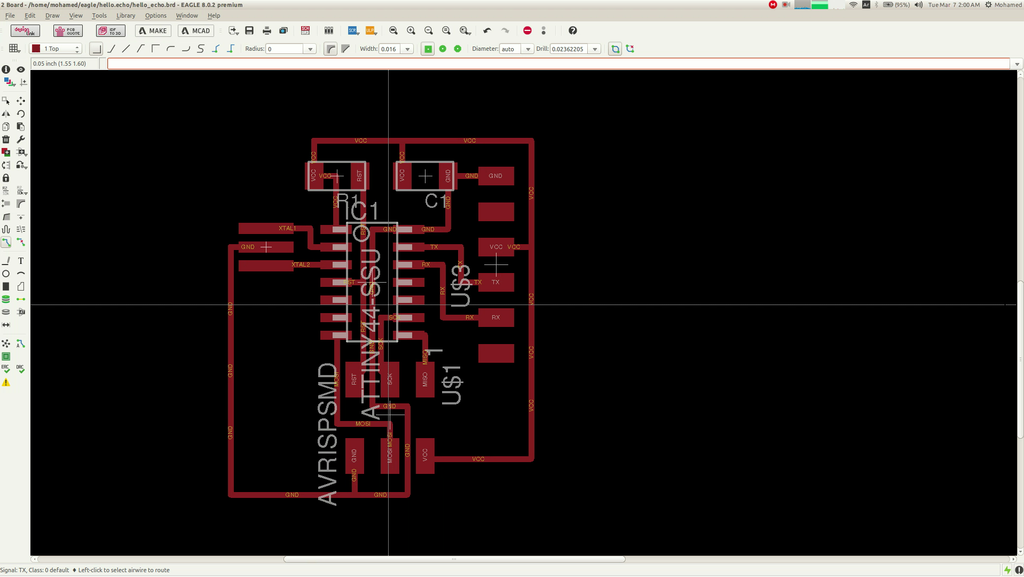Select the Move tool
This screenshot has width=1024, height=577.
point(21,101)
